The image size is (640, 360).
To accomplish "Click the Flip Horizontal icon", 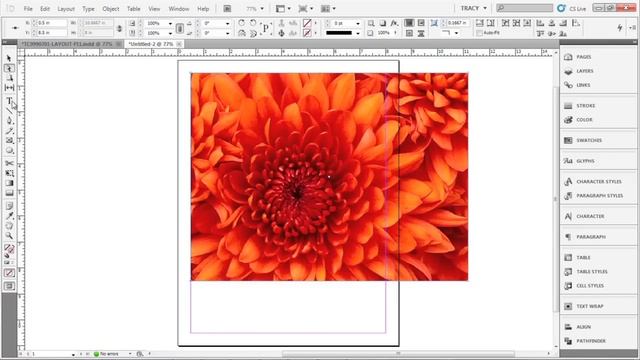I will (x=242, y=33).
